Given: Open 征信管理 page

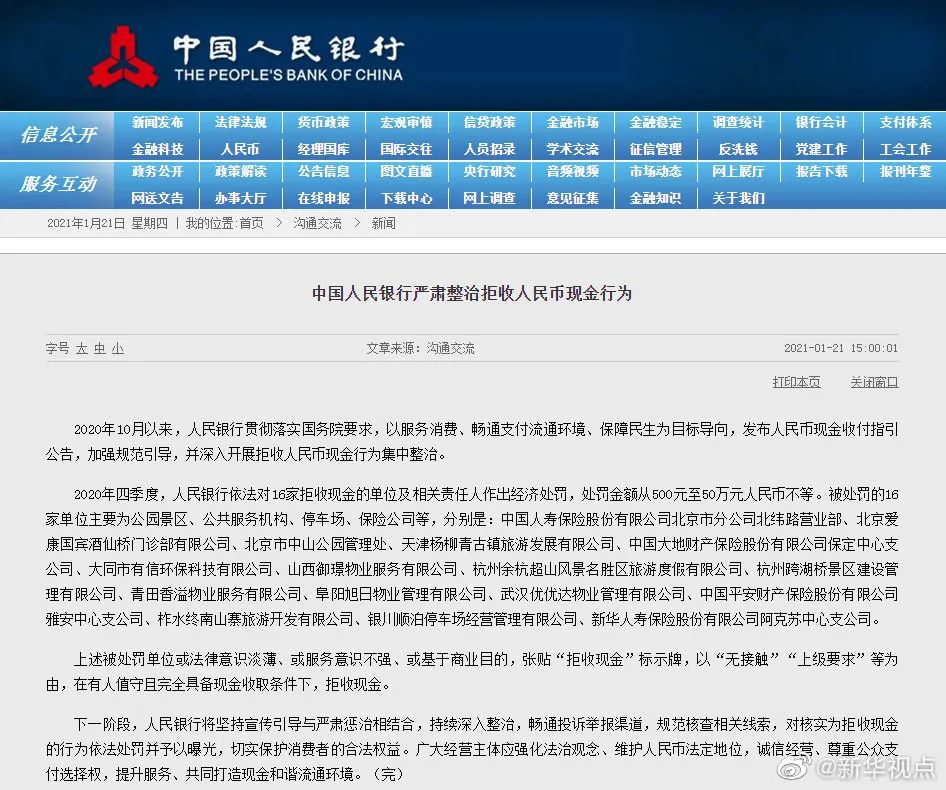Looking at the screenshot, I should click(x=656, y=149).
